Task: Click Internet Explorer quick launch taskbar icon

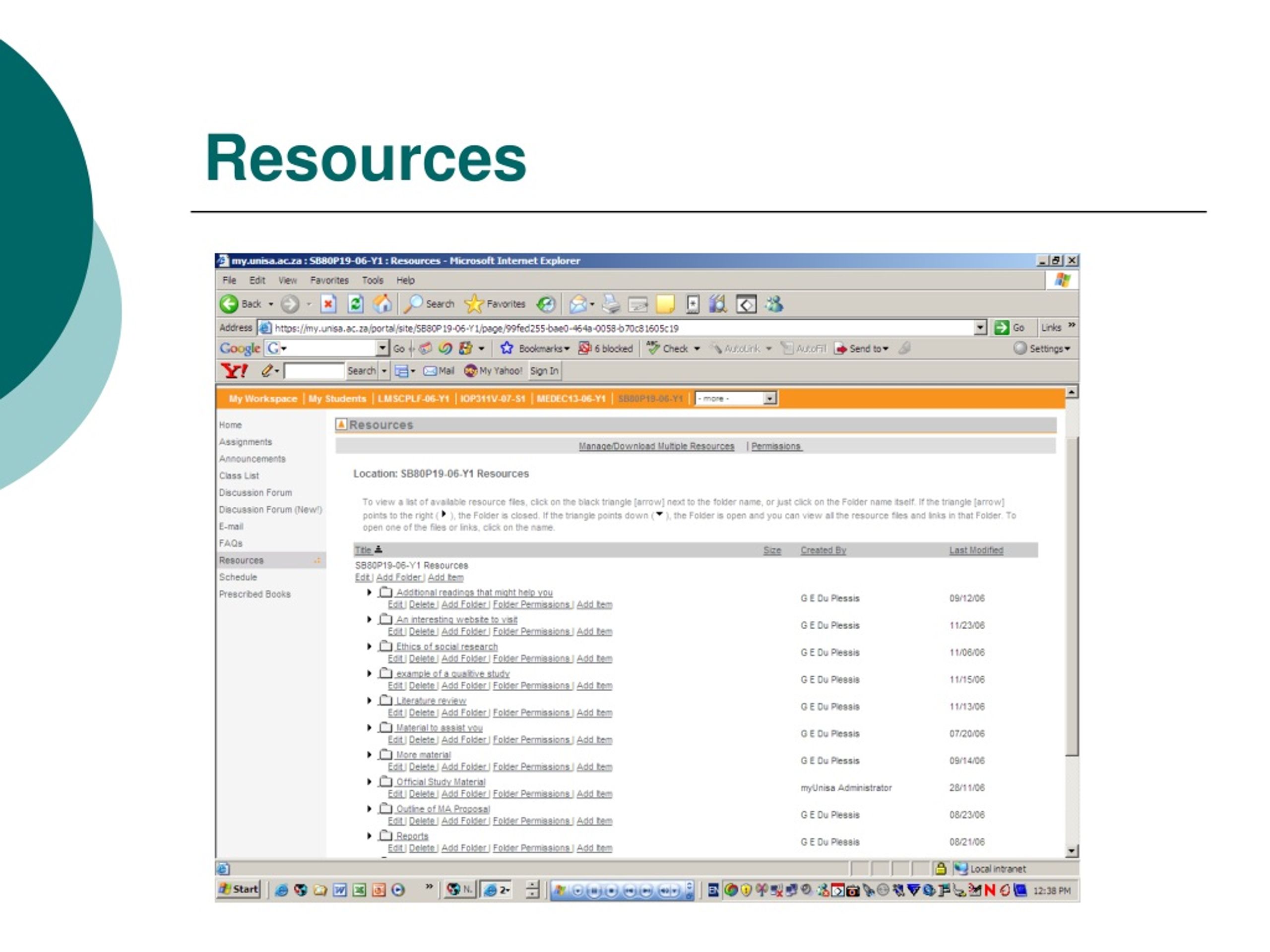Action: pyautogui.click(x=281, y=890)
